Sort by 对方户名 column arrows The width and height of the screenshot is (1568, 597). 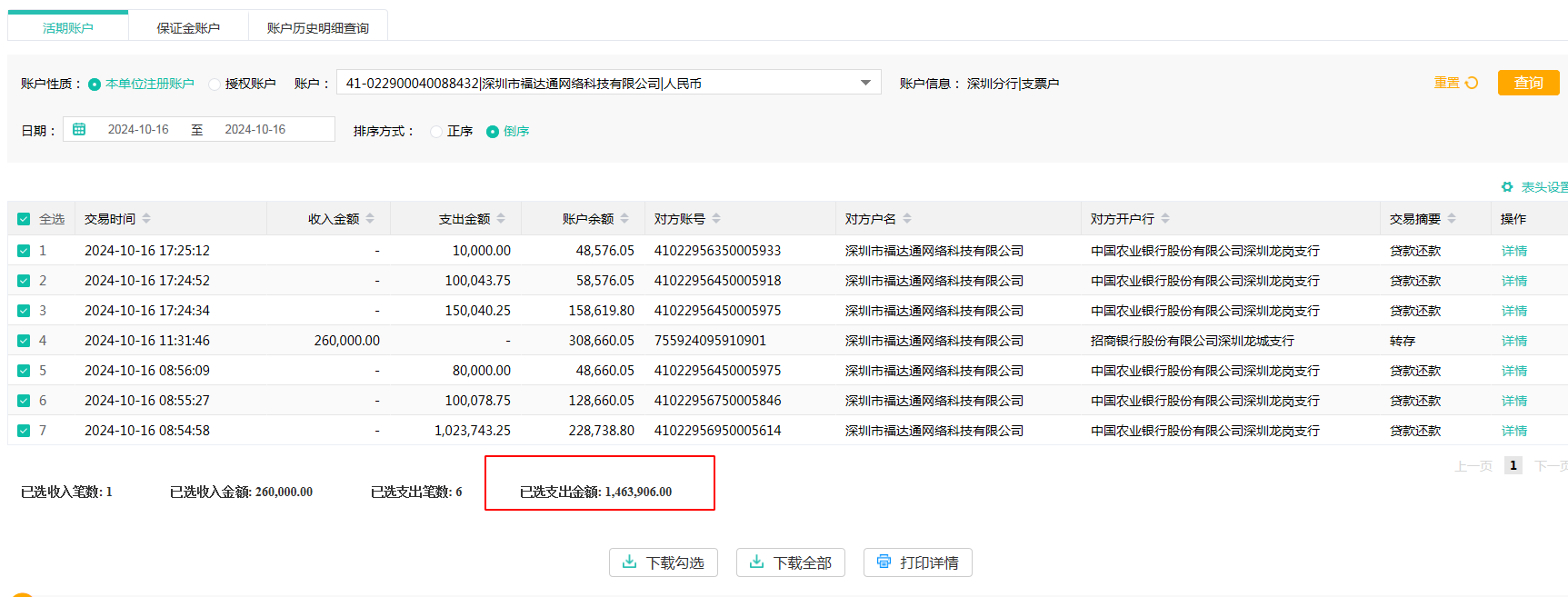[x=907, y=218]
